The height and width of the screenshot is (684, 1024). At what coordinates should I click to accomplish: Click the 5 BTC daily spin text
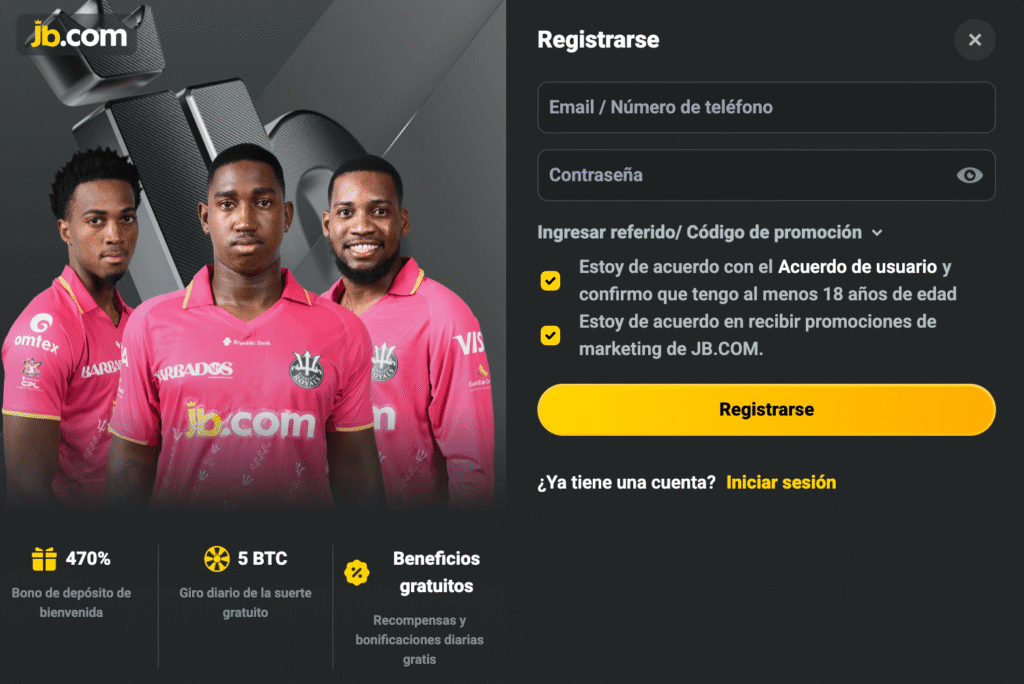click(262, 558)
